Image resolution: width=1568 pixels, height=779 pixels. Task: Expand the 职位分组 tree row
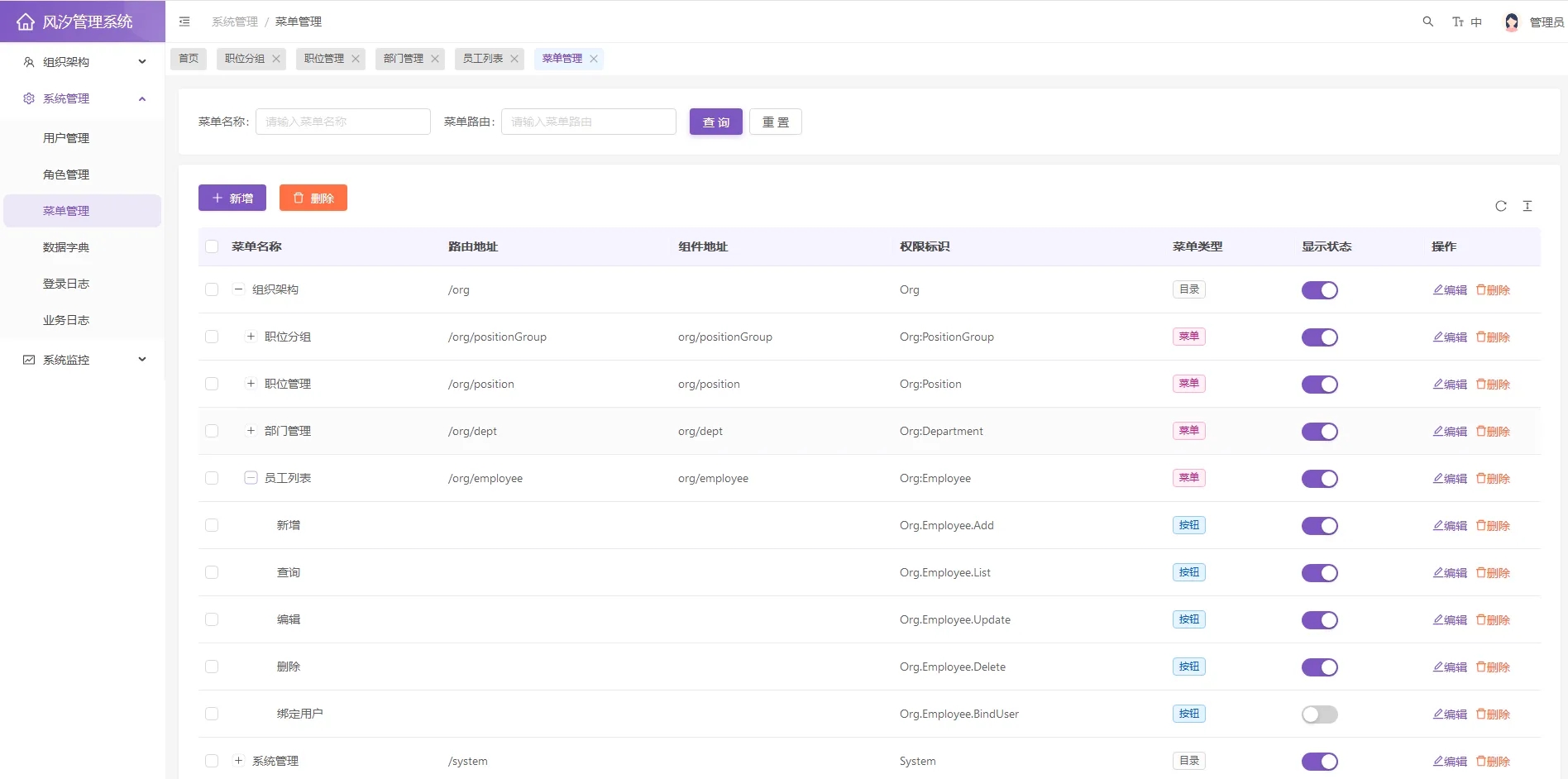pos(251,337)
